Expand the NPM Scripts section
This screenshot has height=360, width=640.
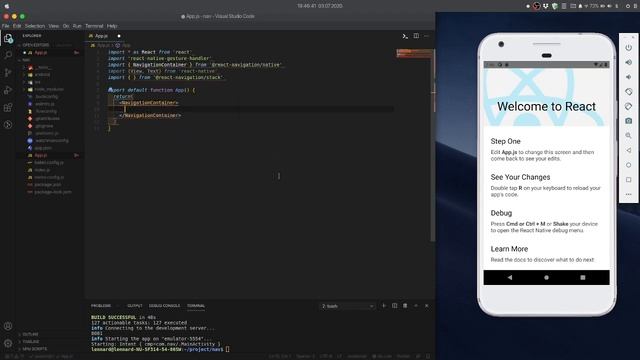pyautogui.click(x=34, y=349)
